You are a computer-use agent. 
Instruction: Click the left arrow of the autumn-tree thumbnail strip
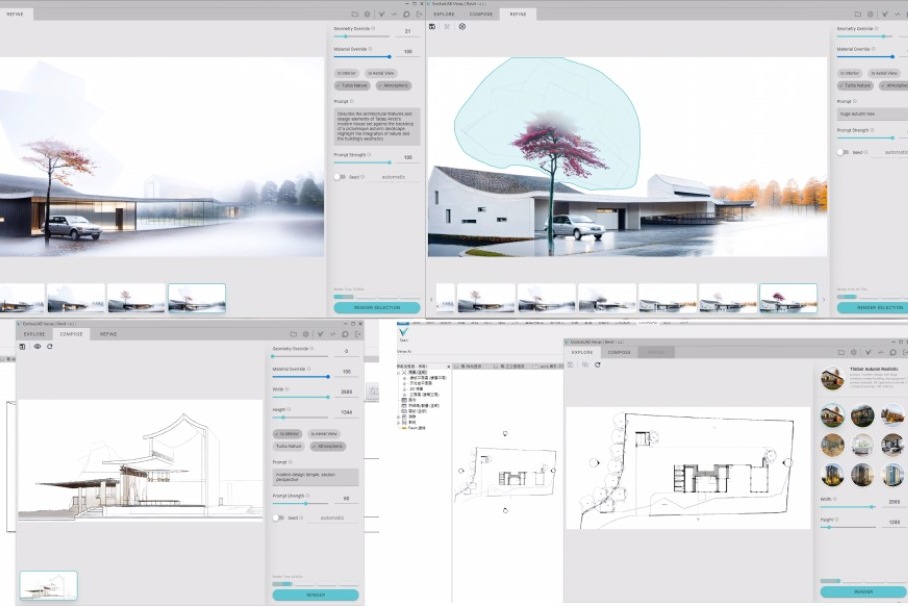pos(432,299)
